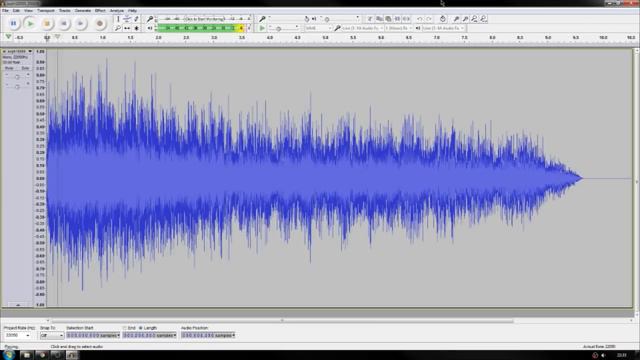Select the Draw (pencil) tool
The width and height of the screenshot is (640, 360).
[136, 19]
